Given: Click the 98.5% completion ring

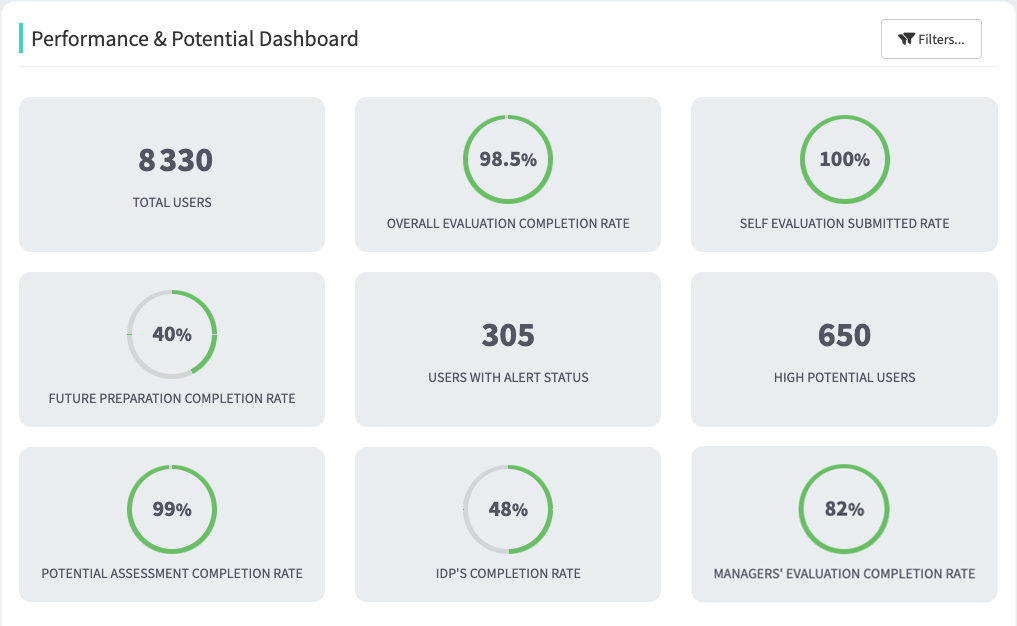Looking at the screenshot, I should tap(508, 160).
